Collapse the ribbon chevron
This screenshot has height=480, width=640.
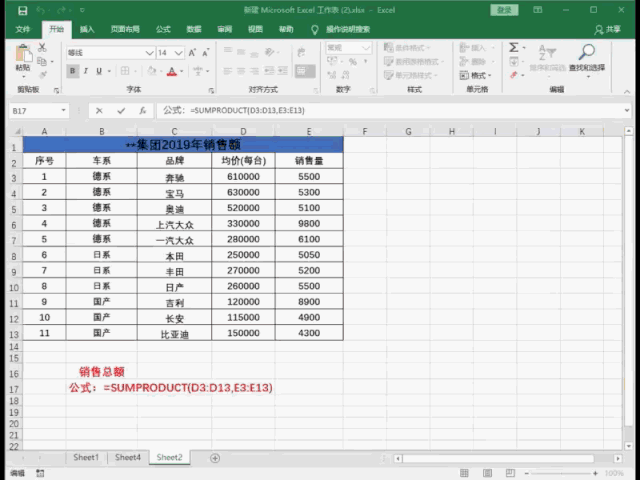627,92
